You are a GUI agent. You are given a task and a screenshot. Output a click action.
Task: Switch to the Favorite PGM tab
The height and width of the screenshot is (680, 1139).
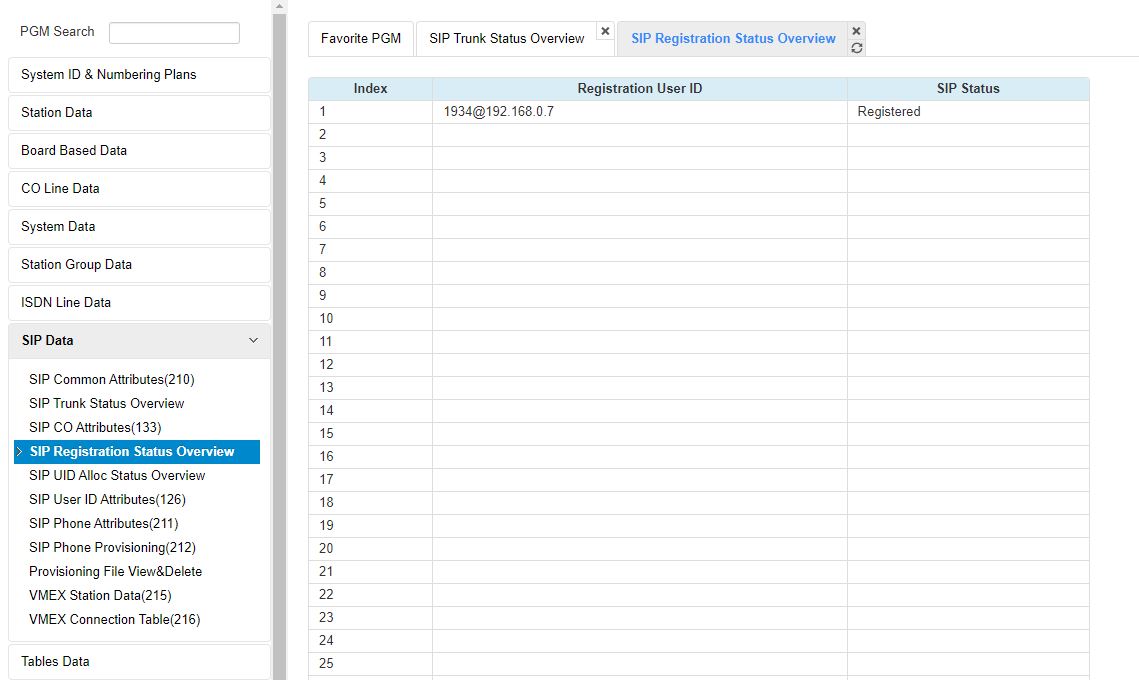[360, 39]
